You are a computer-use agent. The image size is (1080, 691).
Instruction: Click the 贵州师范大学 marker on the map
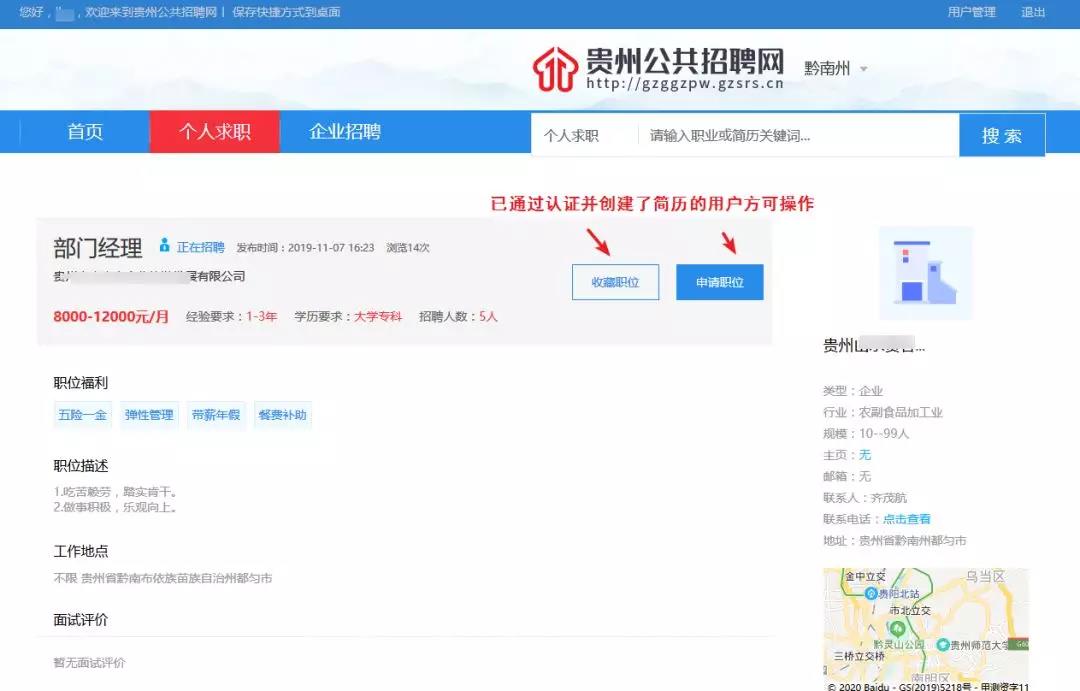(943, 645)
